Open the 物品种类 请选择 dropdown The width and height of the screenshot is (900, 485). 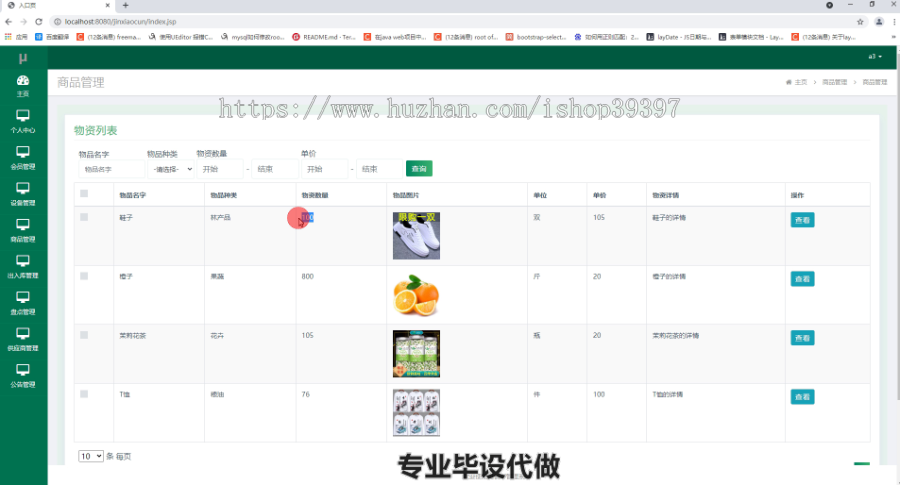tap(170, 169)
